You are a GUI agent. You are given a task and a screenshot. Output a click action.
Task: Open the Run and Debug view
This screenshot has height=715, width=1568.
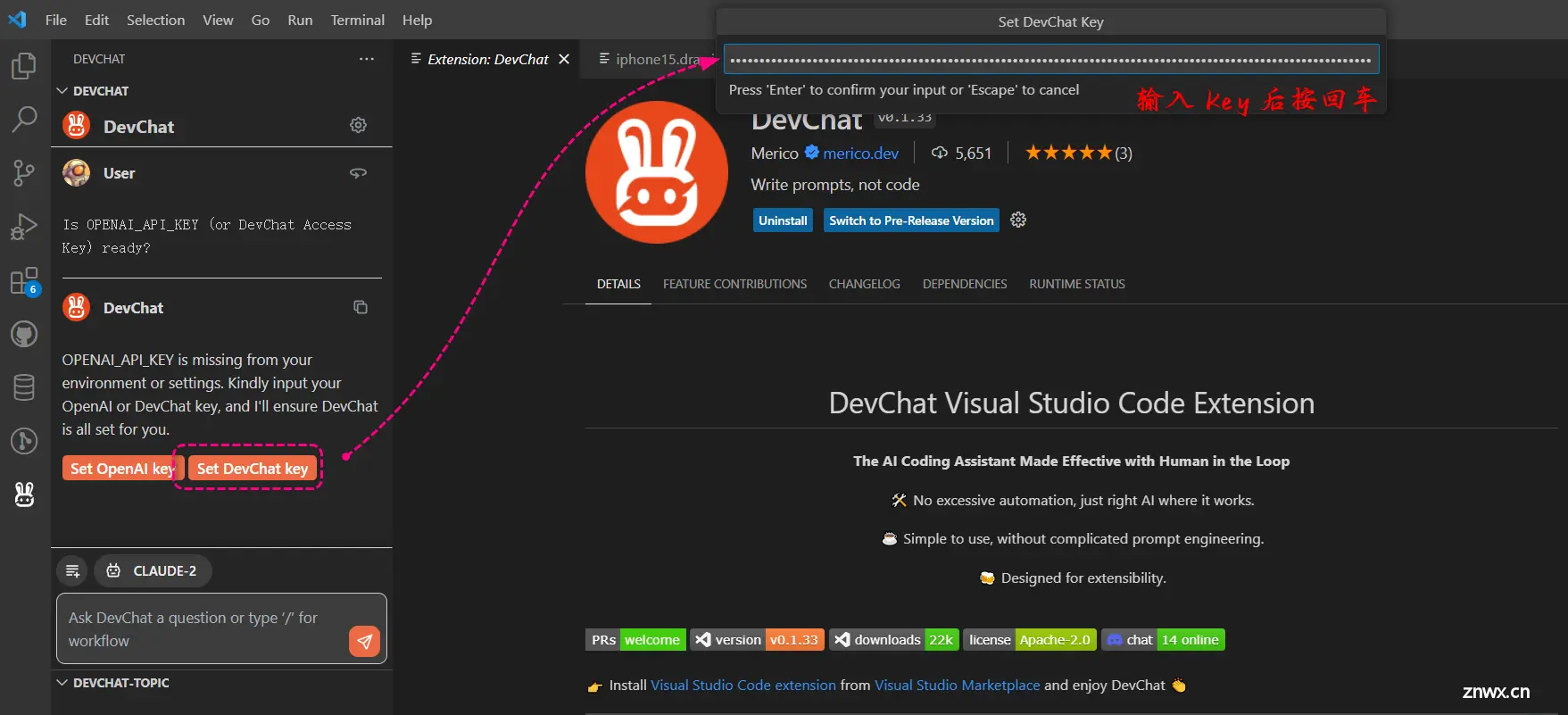pos(24,227)
